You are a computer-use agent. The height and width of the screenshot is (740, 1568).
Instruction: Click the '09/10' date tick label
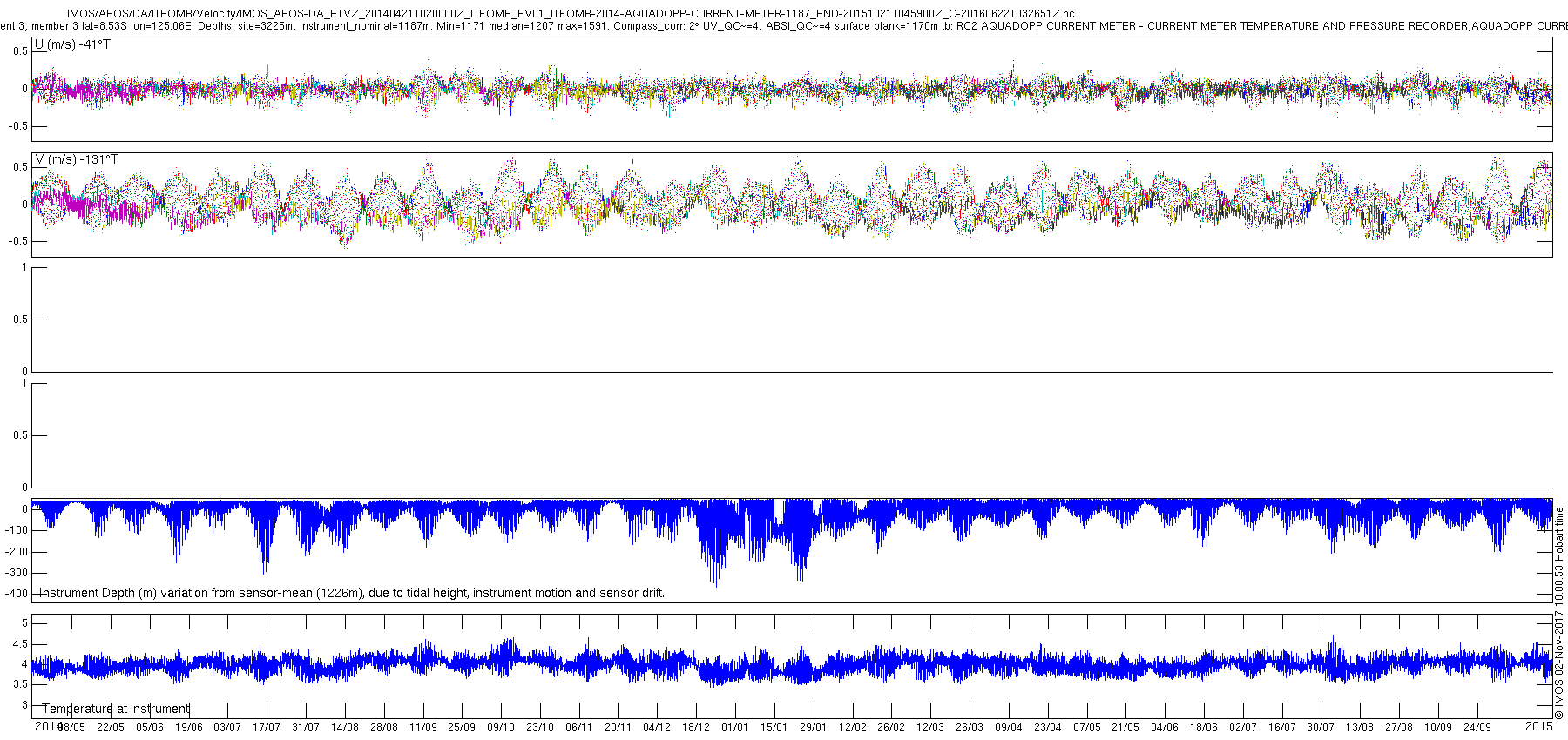[x=501, y=728]
